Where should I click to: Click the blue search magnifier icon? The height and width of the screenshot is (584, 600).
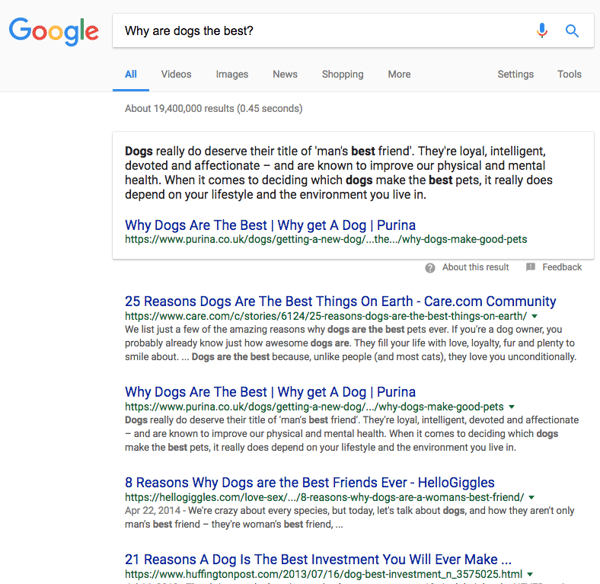(x=572, y=31)
